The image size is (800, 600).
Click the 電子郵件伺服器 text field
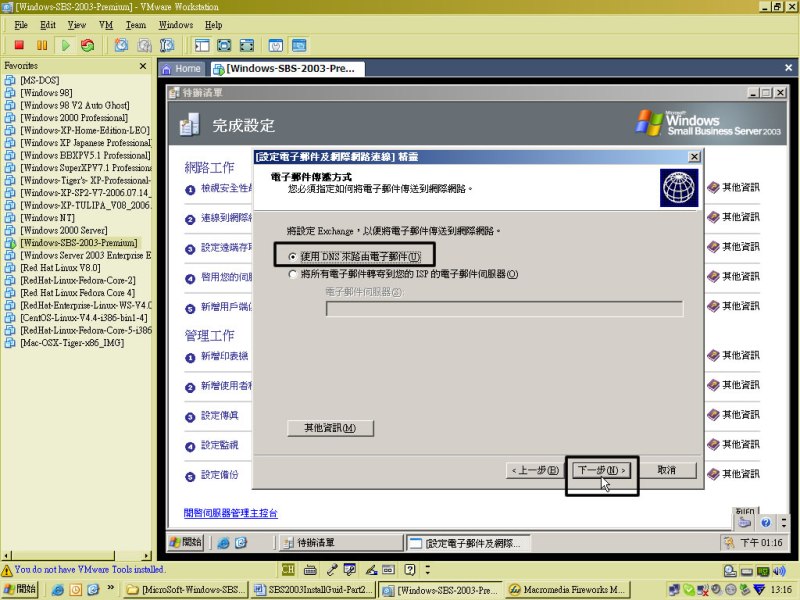(504, 309)
